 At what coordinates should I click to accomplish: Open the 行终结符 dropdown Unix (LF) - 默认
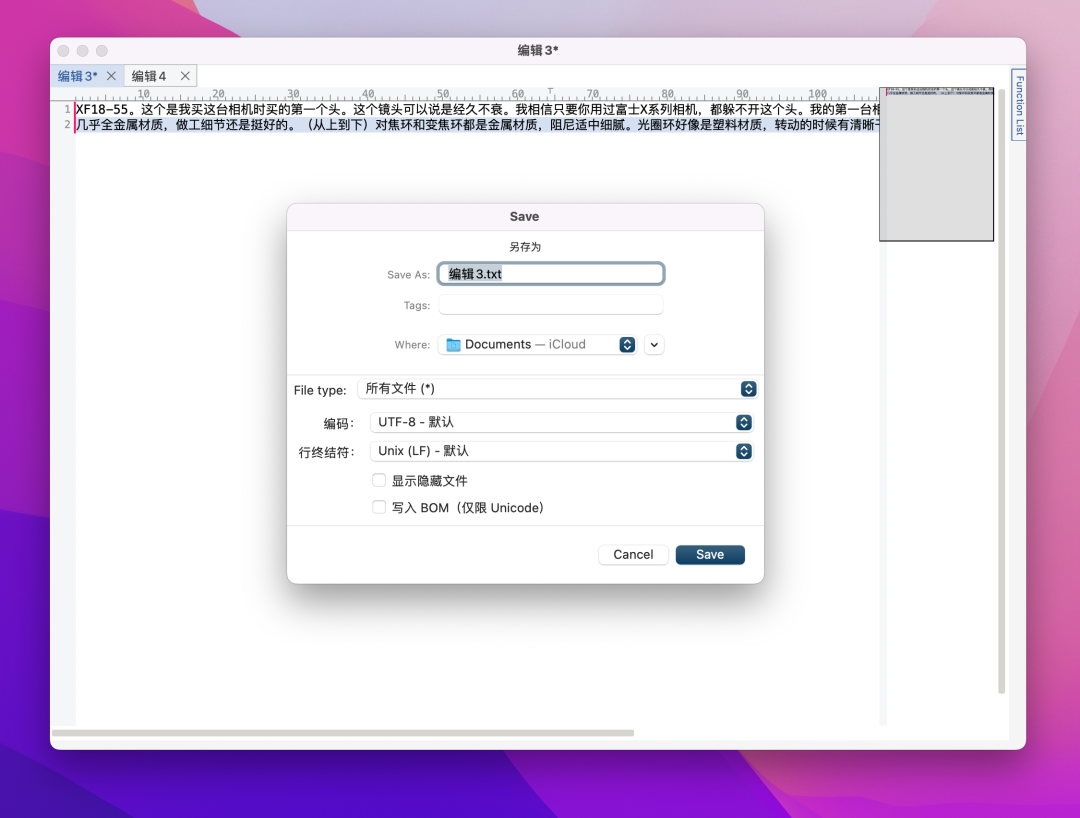pyautogui.click(x=561, y=451)
